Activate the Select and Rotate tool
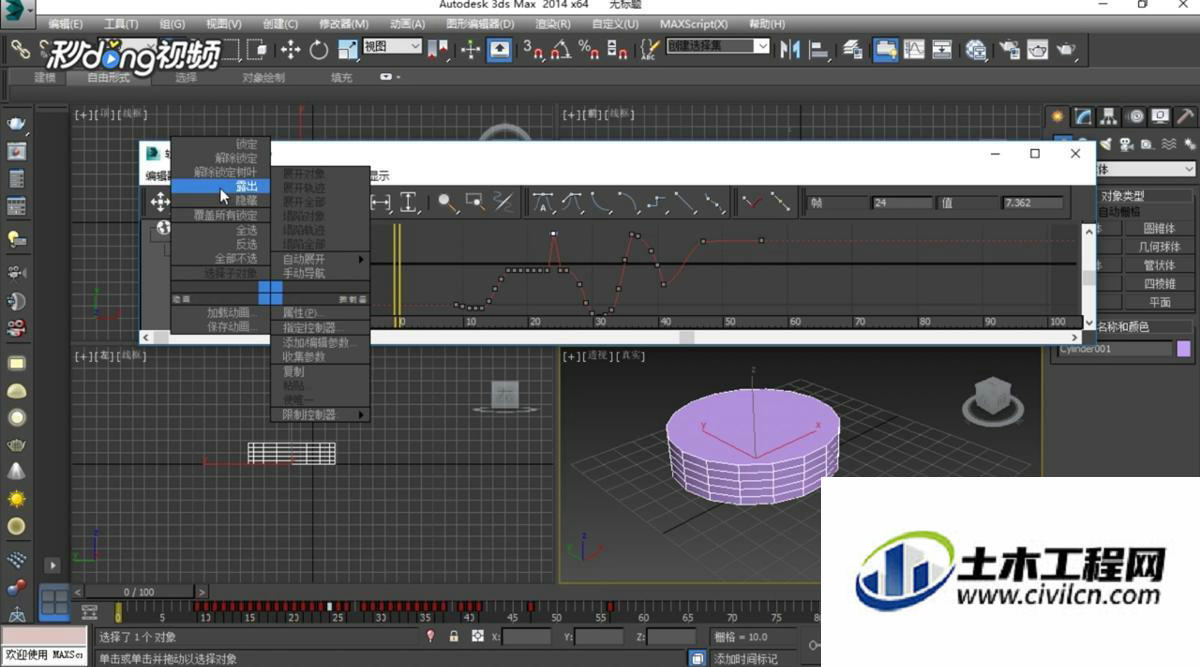Screen dimensions: 1200x667 coord(319,48)
